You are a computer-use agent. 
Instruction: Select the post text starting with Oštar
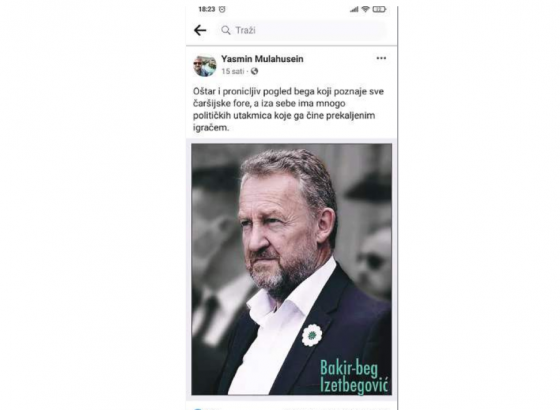click(x=289, y=109)
